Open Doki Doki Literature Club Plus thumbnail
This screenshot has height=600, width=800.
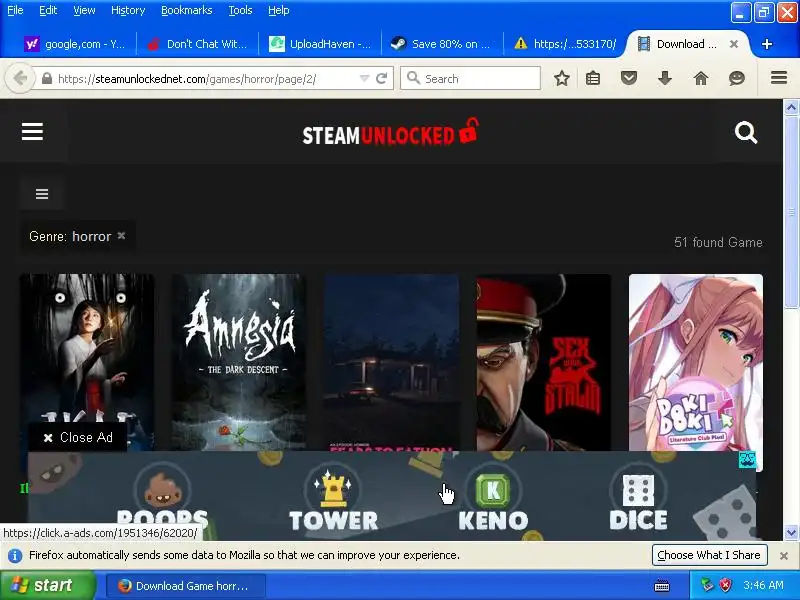[696, 362]
